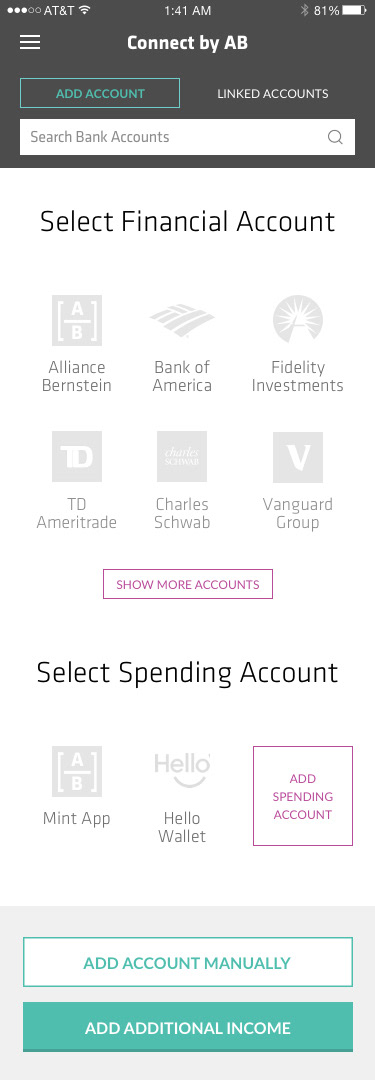Viewport: 375px width, 1080px height.
Task: Choose the Hello Wallet logo
Action: [182, 771]
